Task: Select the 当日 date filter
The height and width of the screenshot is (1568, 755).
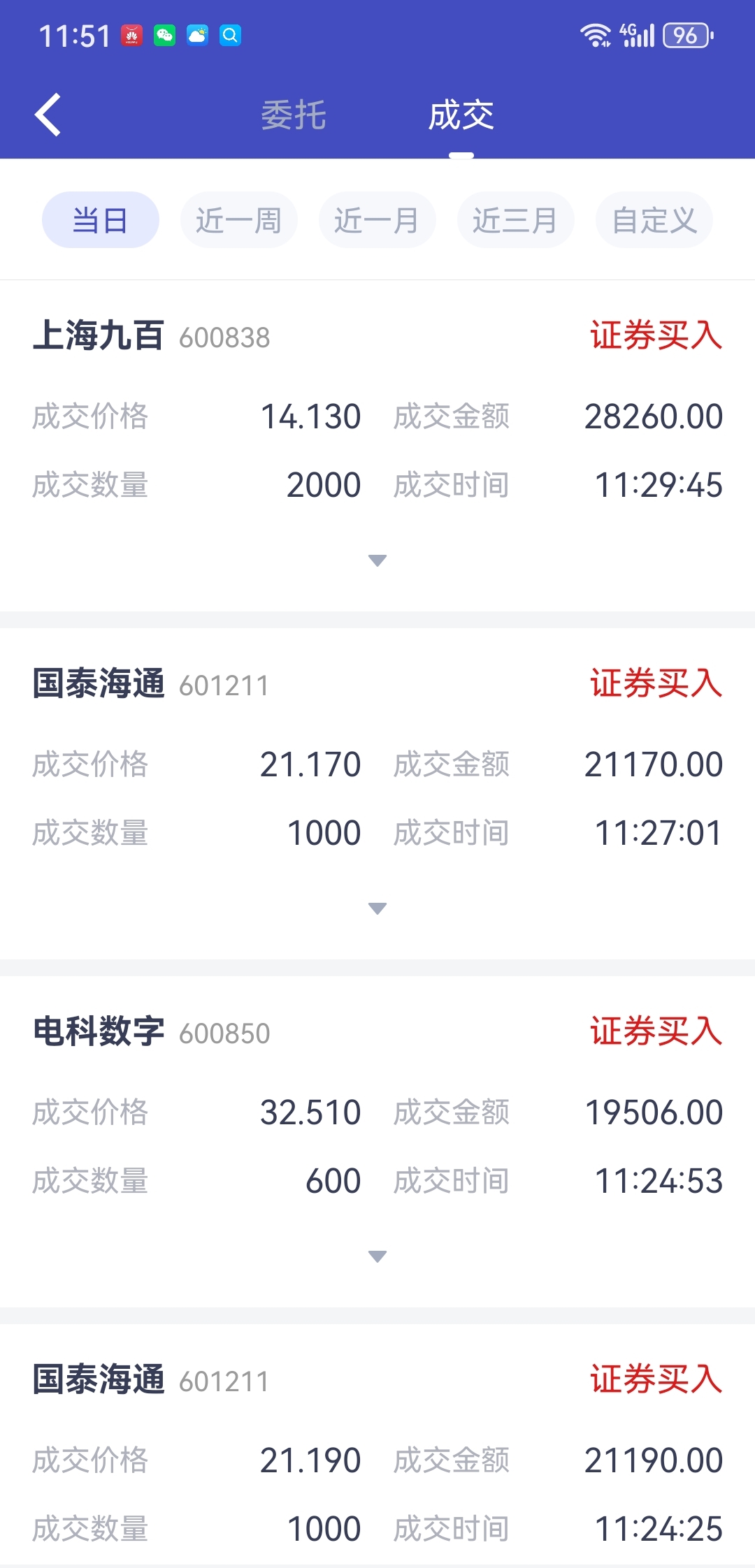Action: (x=101, y=220)
